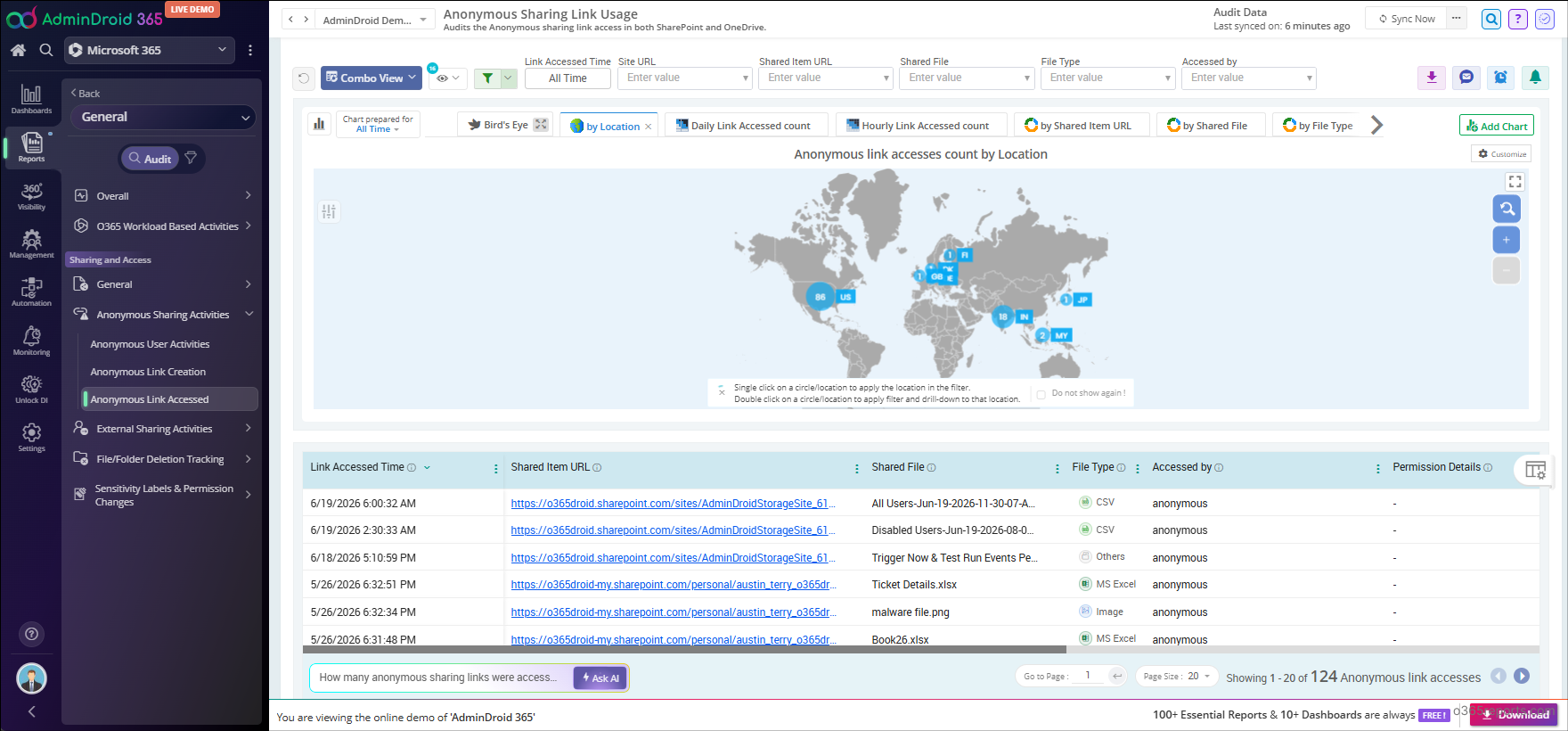Open the Monitoring sidebar section
The height and width of the screenshot is (731, 1568).
click(x=31, y=341)
